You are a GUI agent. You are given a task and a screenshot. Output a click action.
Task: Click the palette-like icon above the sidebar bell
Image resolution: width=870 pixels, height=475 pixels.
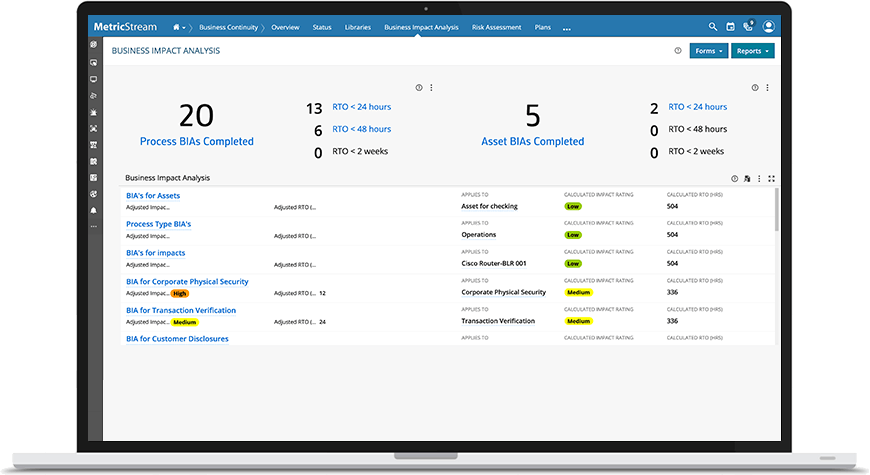[94, 194]
